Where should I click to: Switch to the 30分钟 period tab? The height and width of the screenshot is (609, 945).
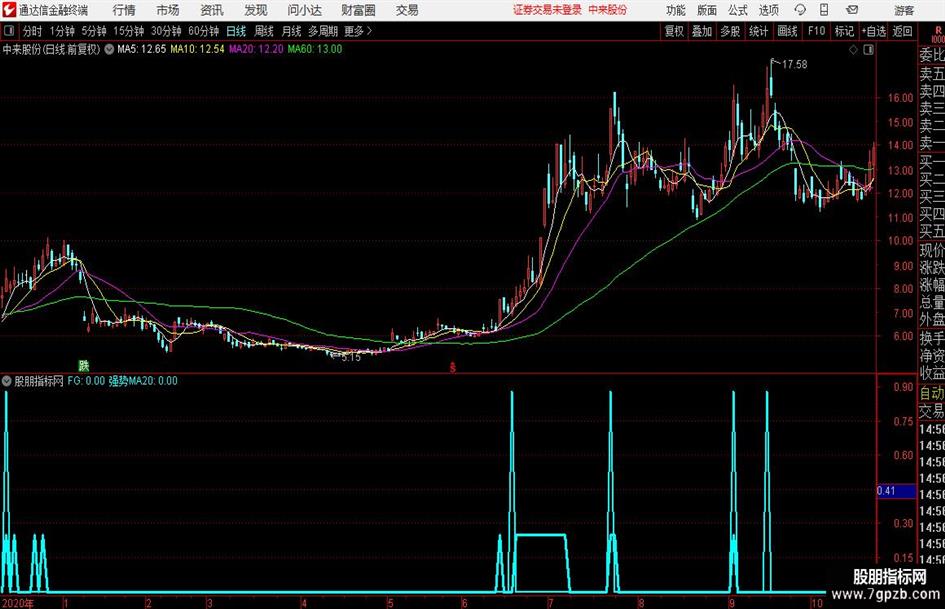(x=166, y=31)
